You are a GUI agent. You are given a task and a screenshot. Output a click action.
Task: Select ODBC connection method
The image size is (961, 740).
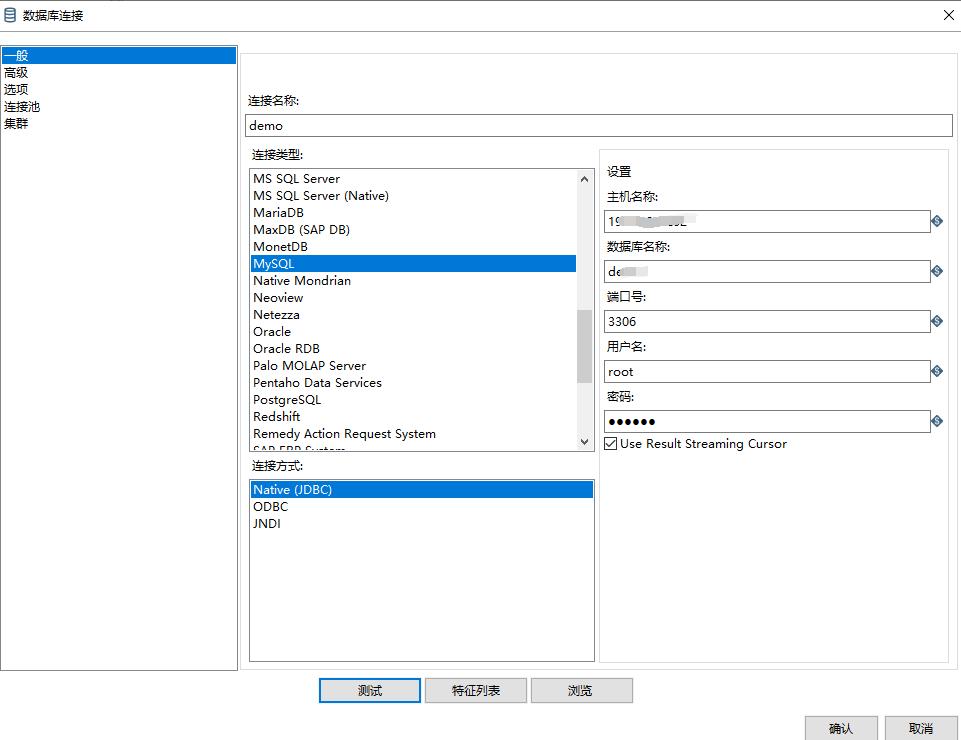point(270,507)
